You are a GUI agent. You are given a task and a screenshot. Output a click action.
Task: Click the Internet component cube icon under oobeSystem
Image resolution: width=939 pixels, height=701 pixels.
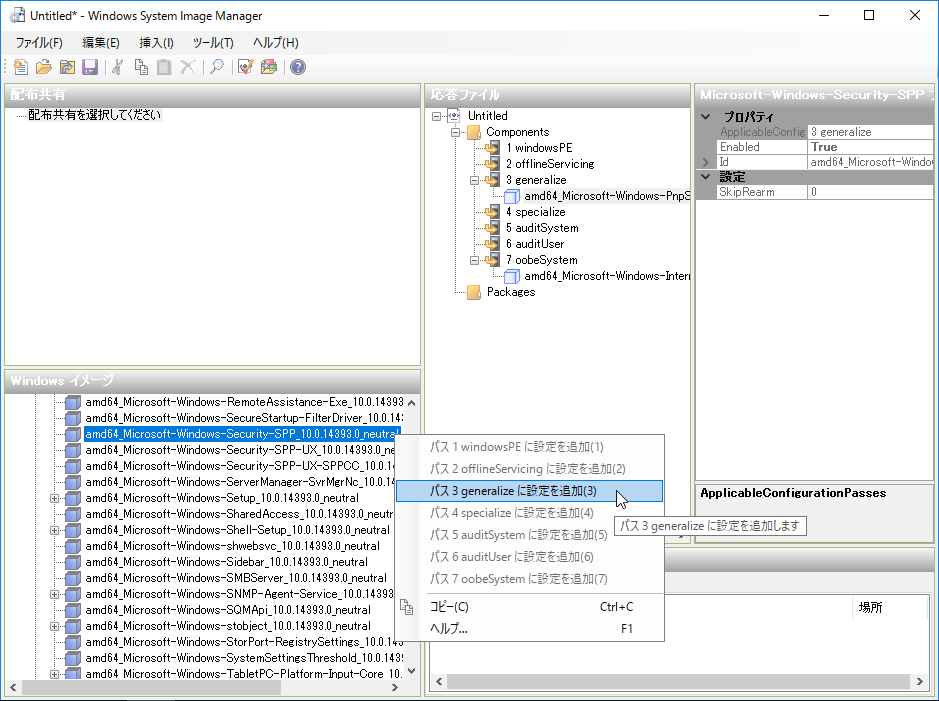(x=511, y=276)
